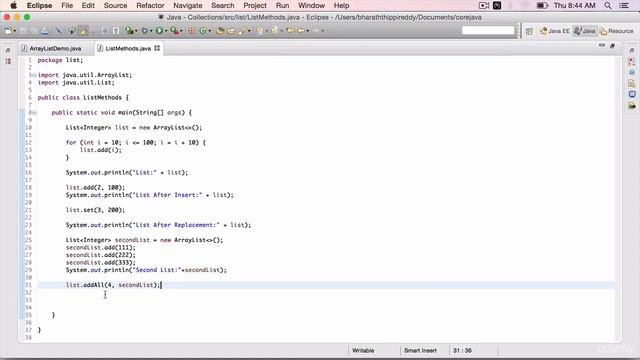The width and height of the screenshot is (640, 360).
Task: Open the Source menu
Action: pyautogui.click(x=116, y=5)
